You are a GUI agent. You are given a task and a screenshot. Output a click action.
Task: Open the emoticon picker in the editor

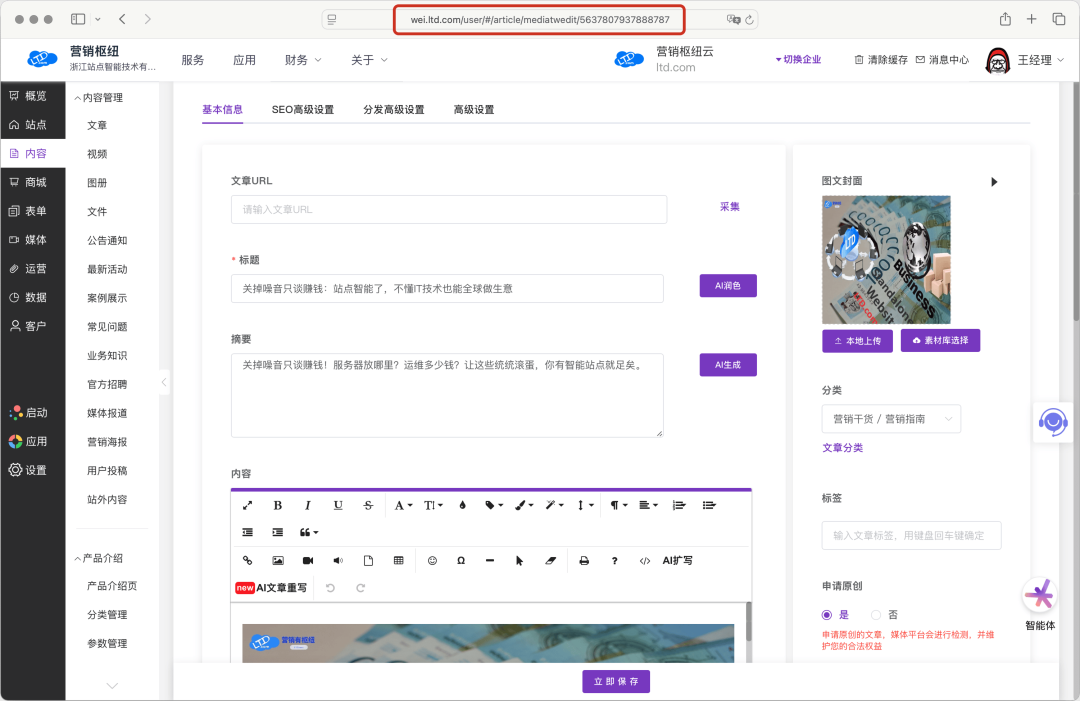(x=432, y=561)
